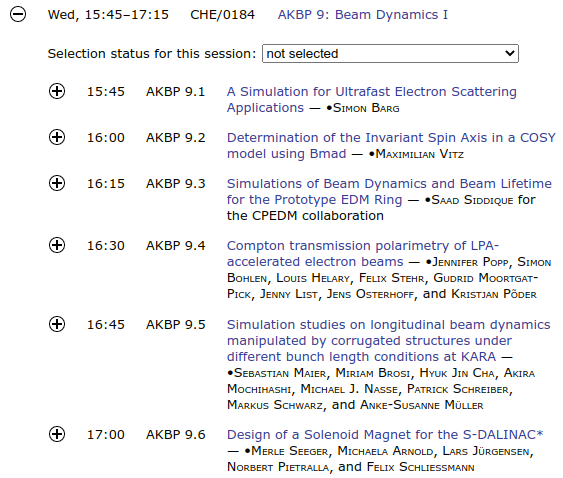Click the 'not selected' status value

[x=302, y=54]
